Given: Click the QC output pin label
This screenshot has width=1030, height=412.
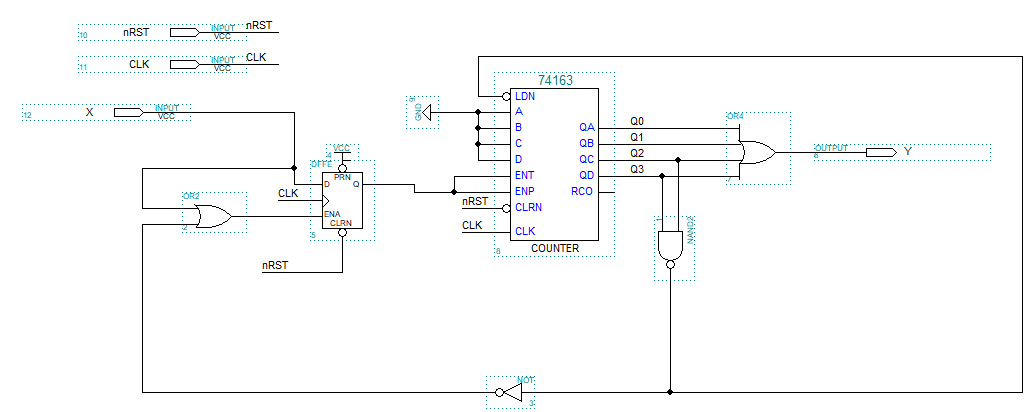Looking at the screenshot, I should pyautogui.click(x=586, y=160).
